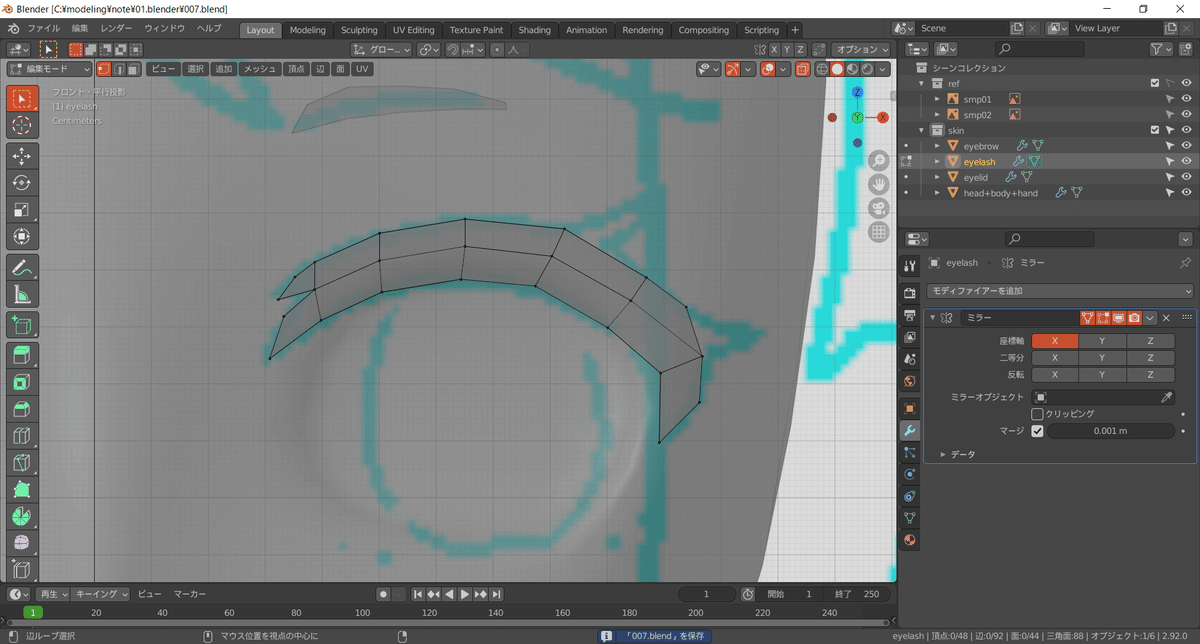The image size is (1200, 644).
Task: Expand the eyelid object tree
Action: pos(937,177)
